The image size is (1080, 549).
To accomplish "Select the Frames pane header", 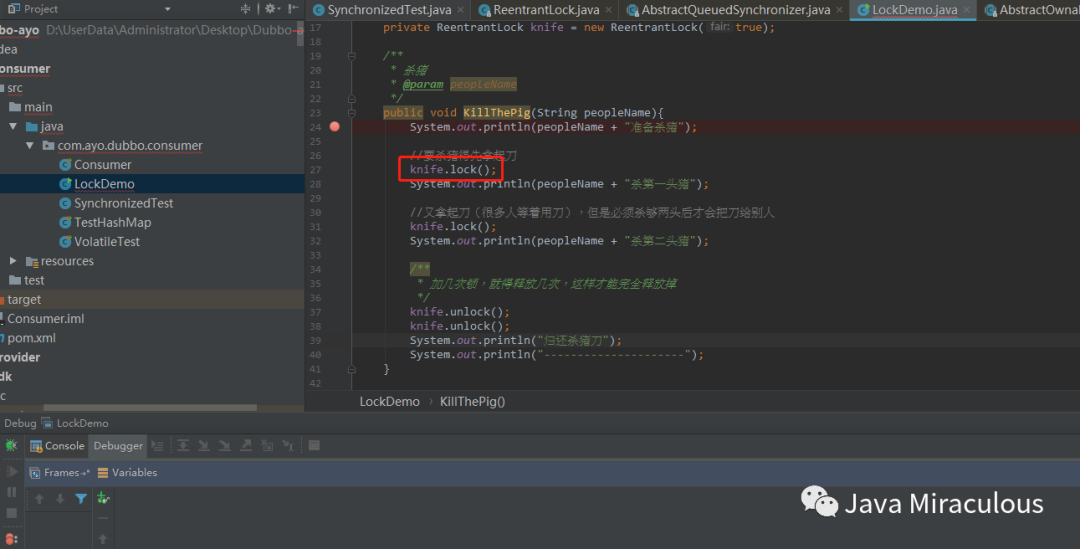I will point(59,473).
